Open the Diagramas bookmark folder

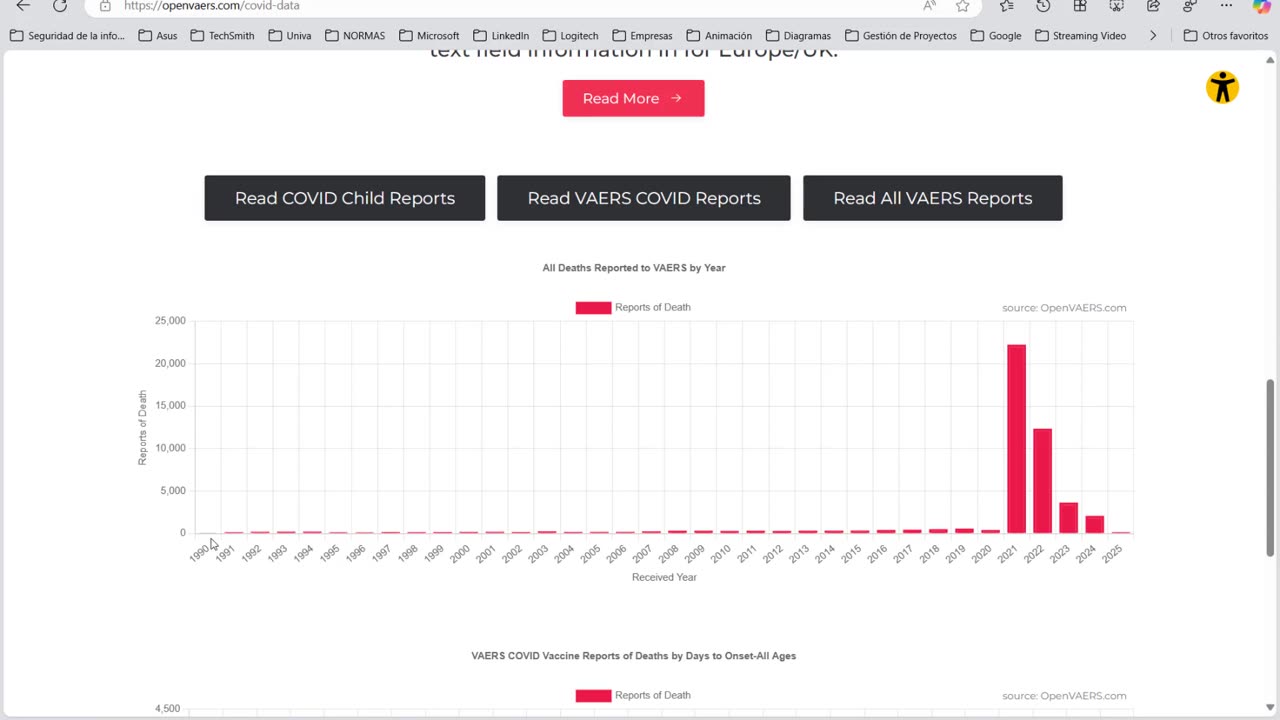(x=798, y=36)
